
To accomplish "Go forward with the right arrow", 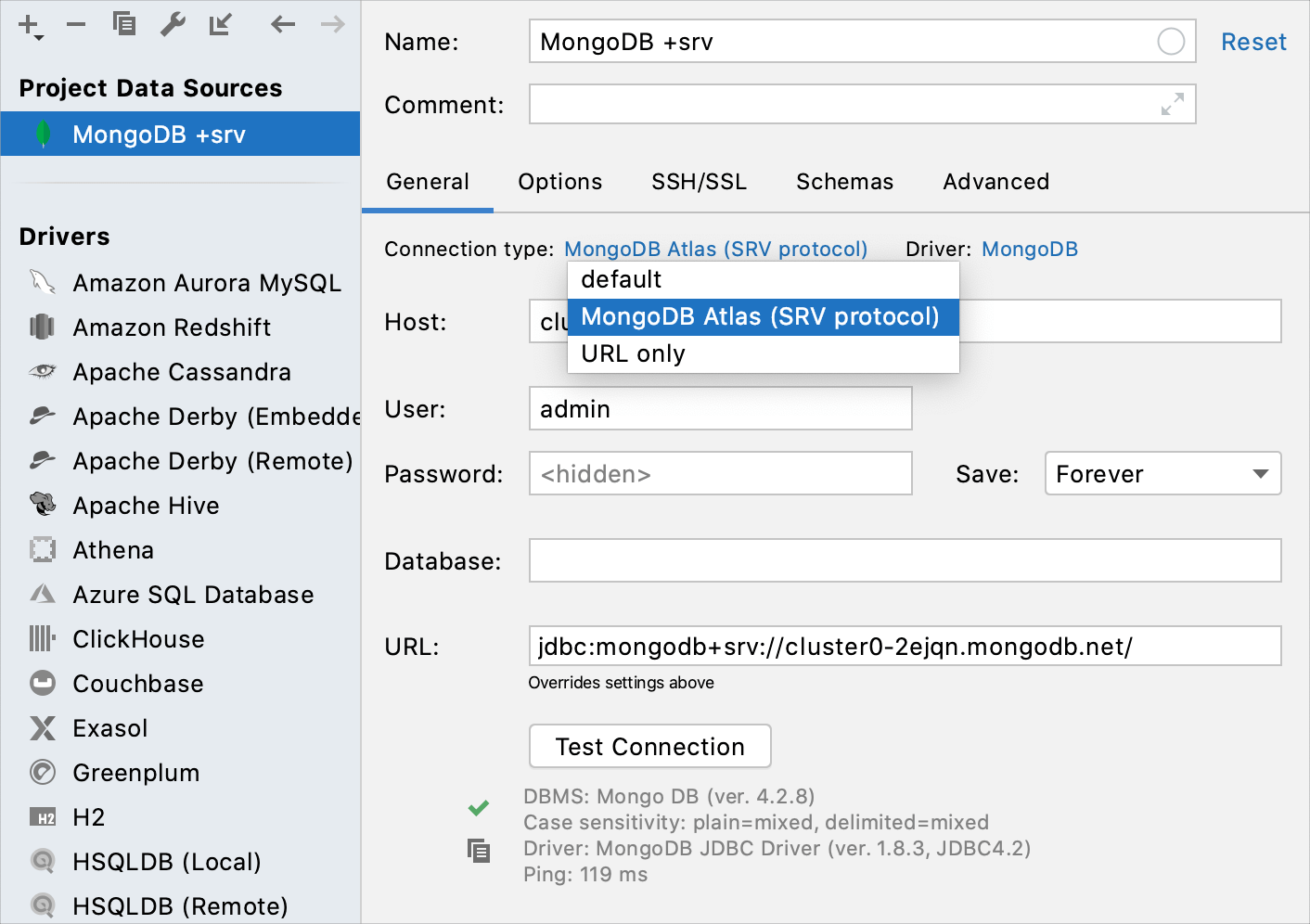I will point(332,24).
